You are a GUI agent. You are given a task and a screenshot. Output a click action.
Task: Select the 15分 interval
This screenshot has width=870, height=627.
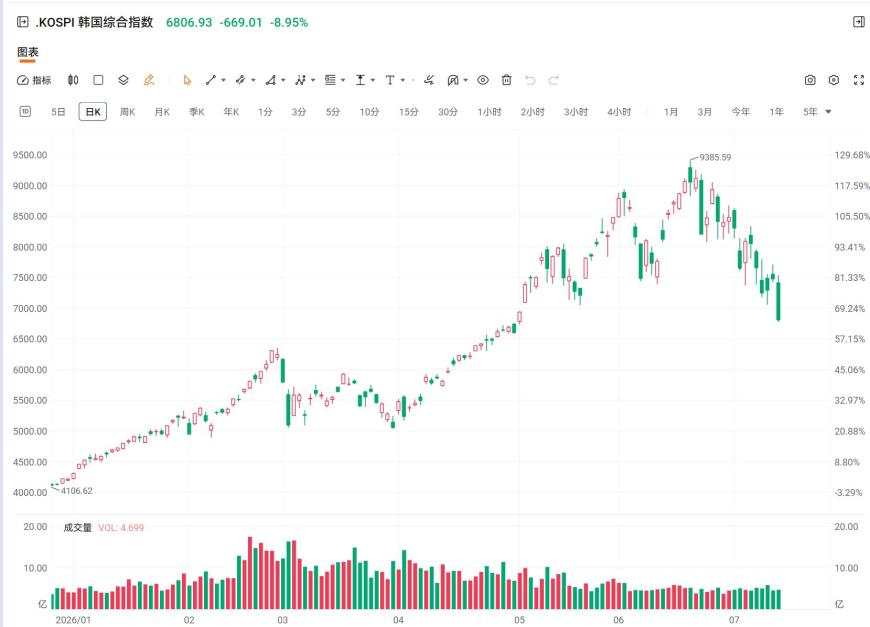[x=409, y=112]
